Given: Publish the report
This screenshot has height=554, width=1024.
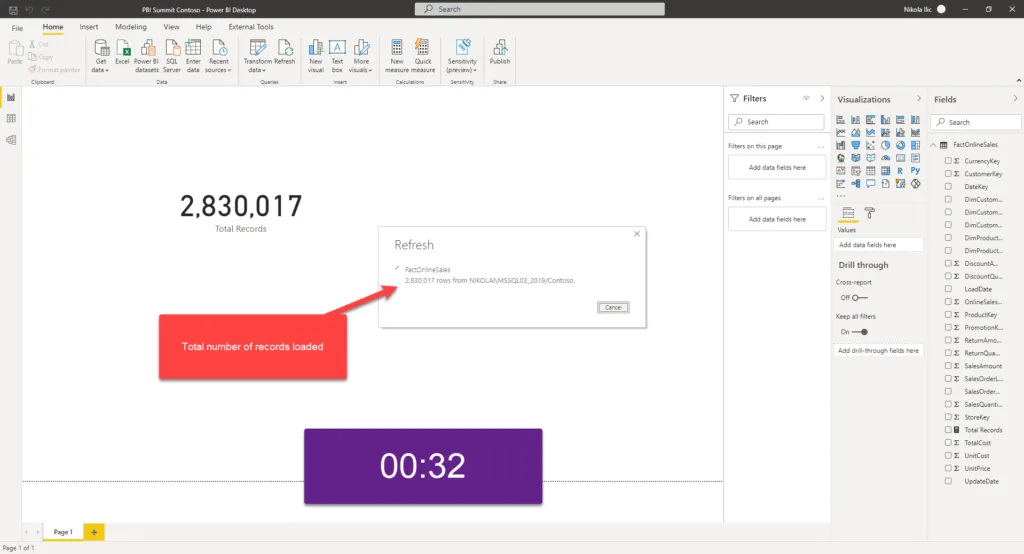Looking at the screenshot, I should tap(500, 52).
